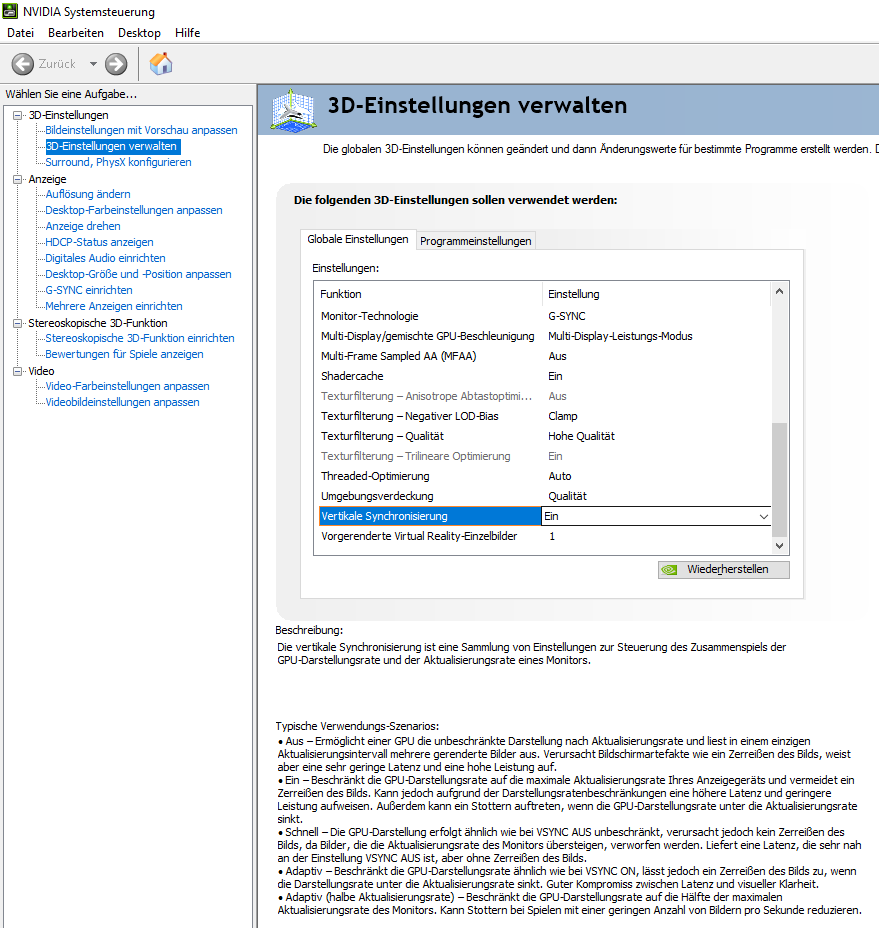This screenshot has height=928, width=879.
Task: Select the Monitor-Technologie setting row
Action: 545,316
